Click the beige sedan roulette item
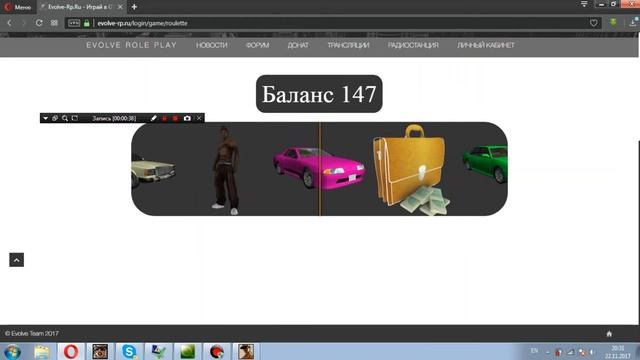Screen dimensions: 640x360 (x=153, y=171)
